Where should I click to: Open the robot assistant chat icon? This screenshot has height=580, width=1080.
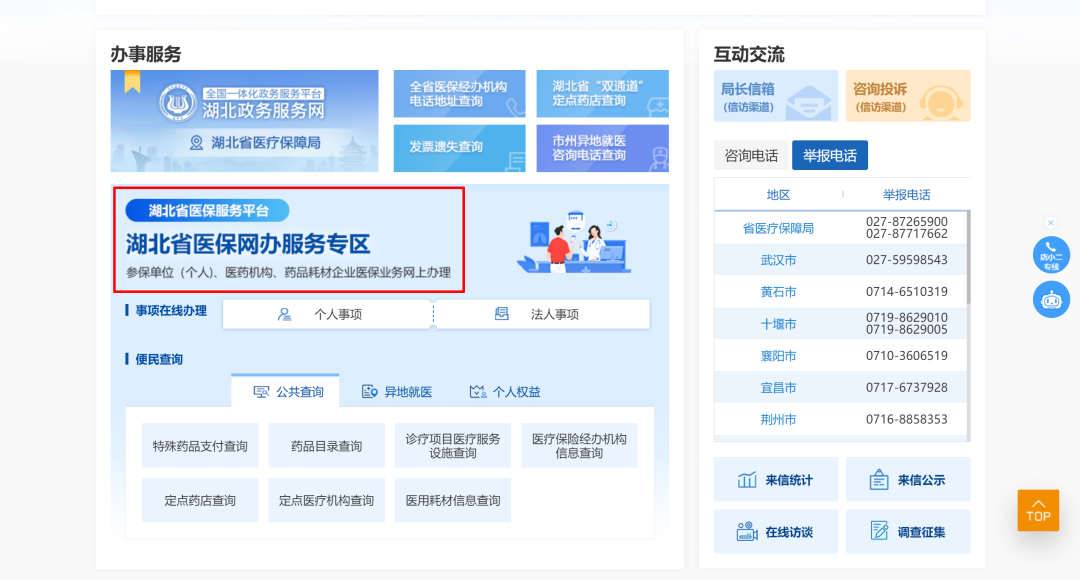(x=1051, y=299)
